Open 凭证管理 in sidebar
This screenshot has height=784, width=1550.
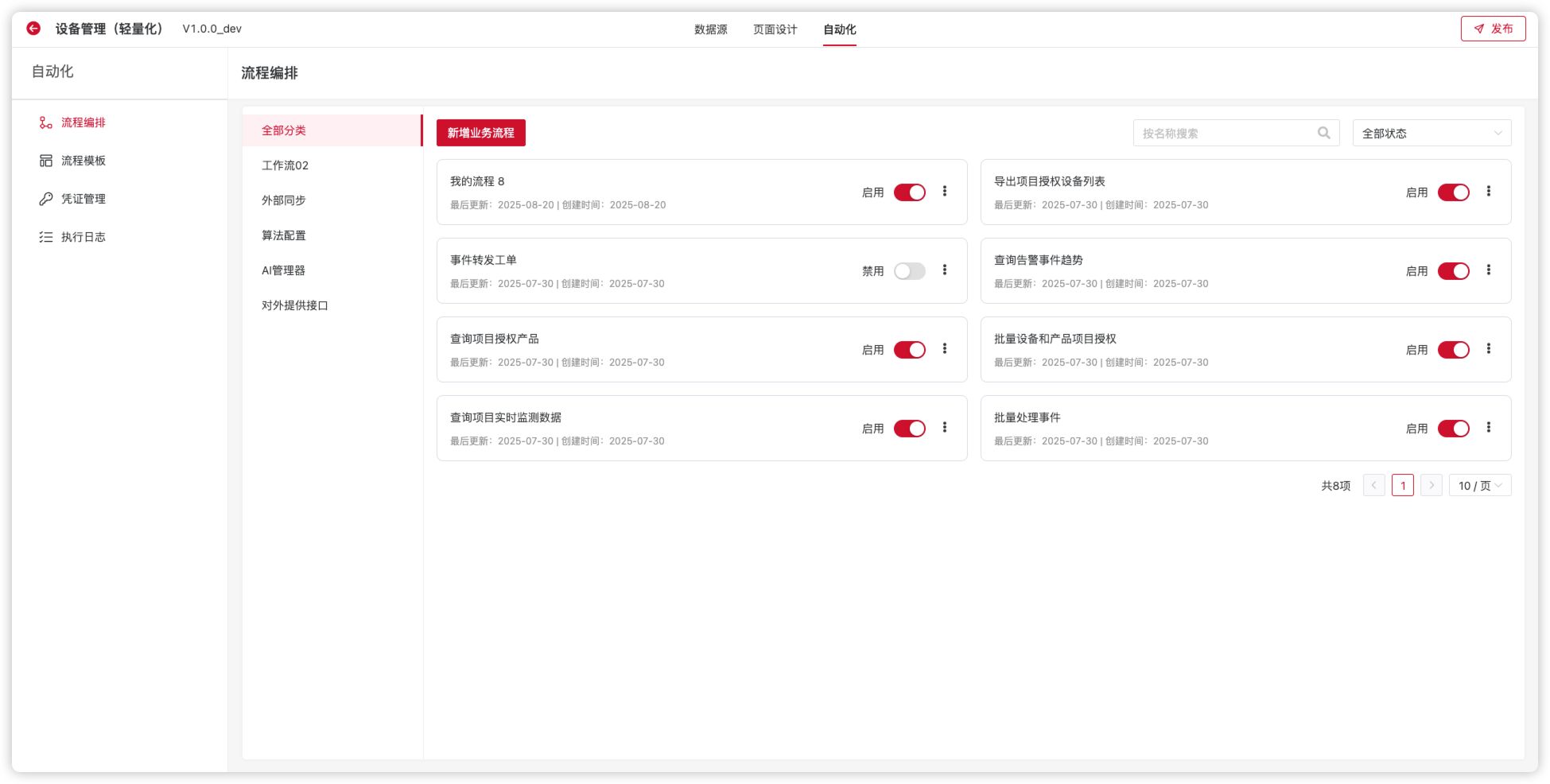pos(83,199)
